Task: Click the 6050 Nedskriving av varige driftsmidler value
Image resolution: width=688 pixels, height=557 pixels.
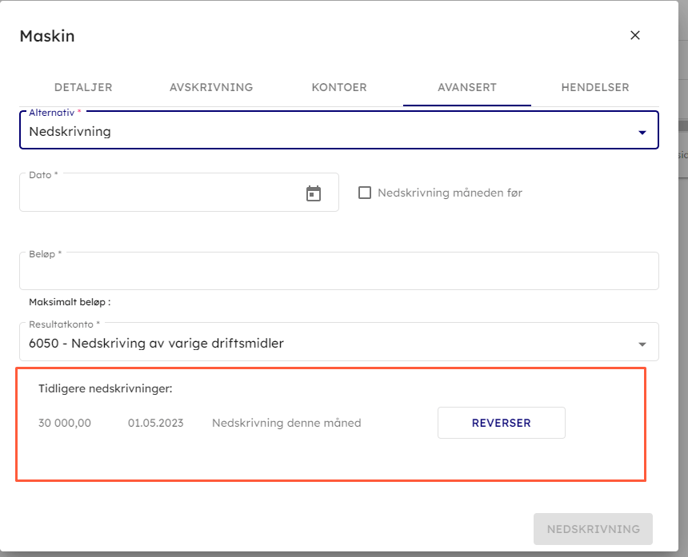Action: tap(156, 343)
